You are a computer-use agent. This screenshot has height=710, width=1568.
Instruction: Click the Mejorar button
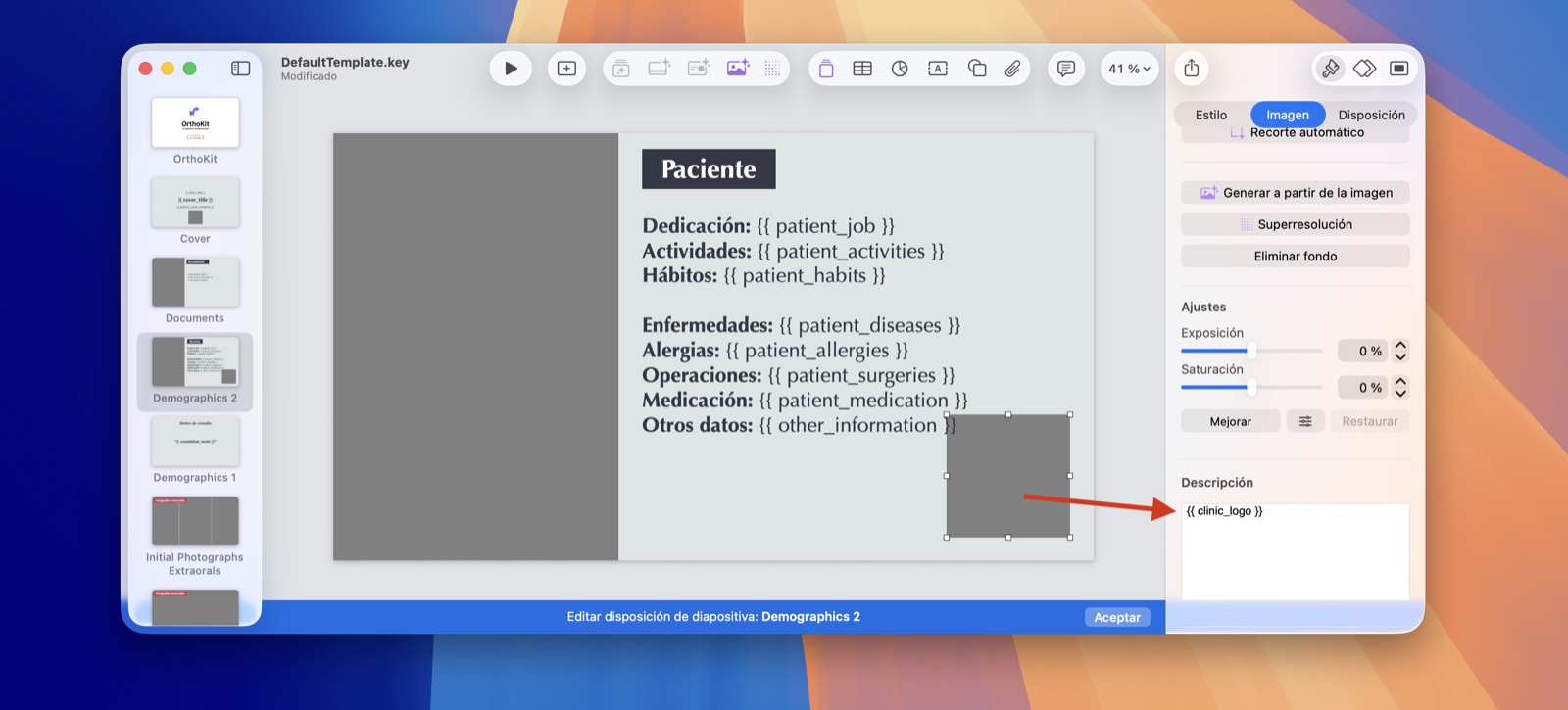(1231, 421)
